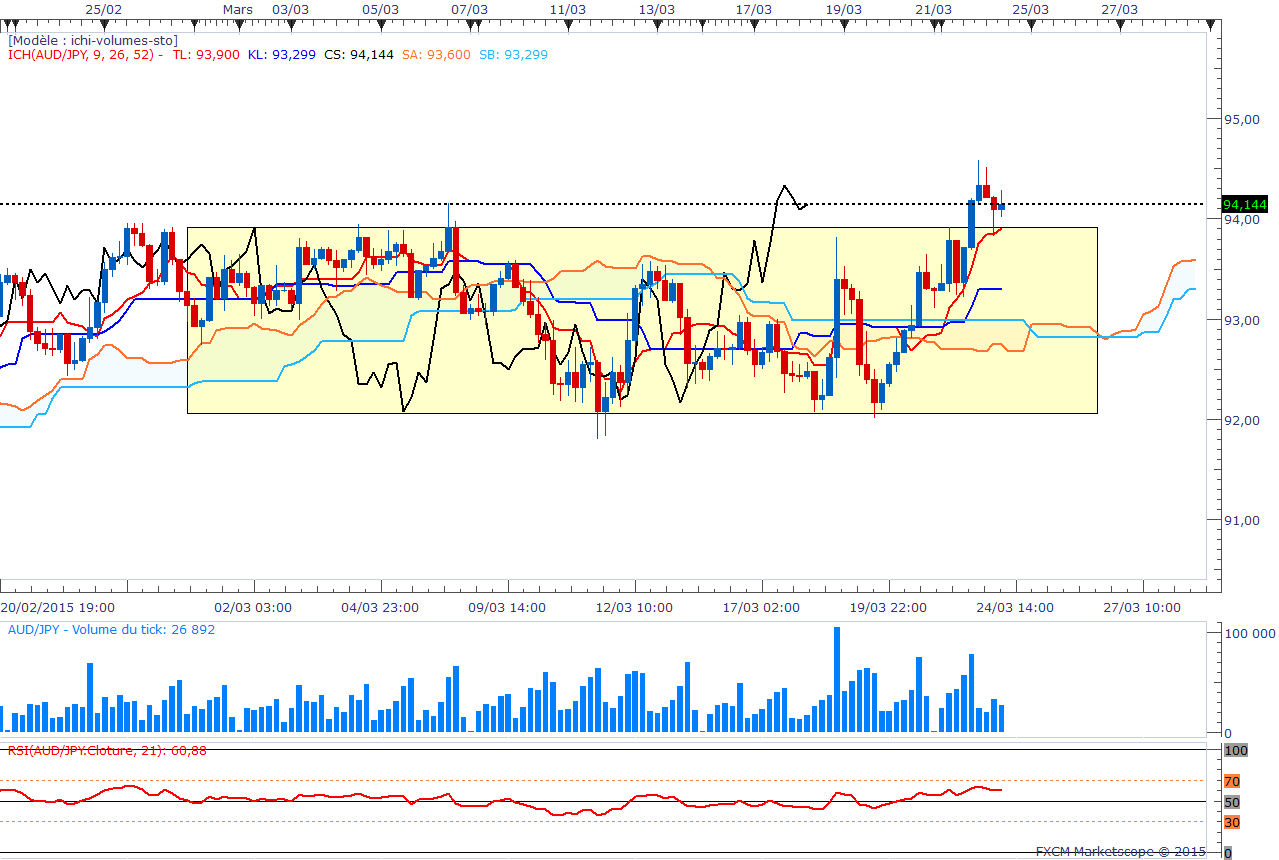This screenshot has width=1279, height=860.
Task: Select the 27/03 date marker triangle
Action: (1120, 26)
